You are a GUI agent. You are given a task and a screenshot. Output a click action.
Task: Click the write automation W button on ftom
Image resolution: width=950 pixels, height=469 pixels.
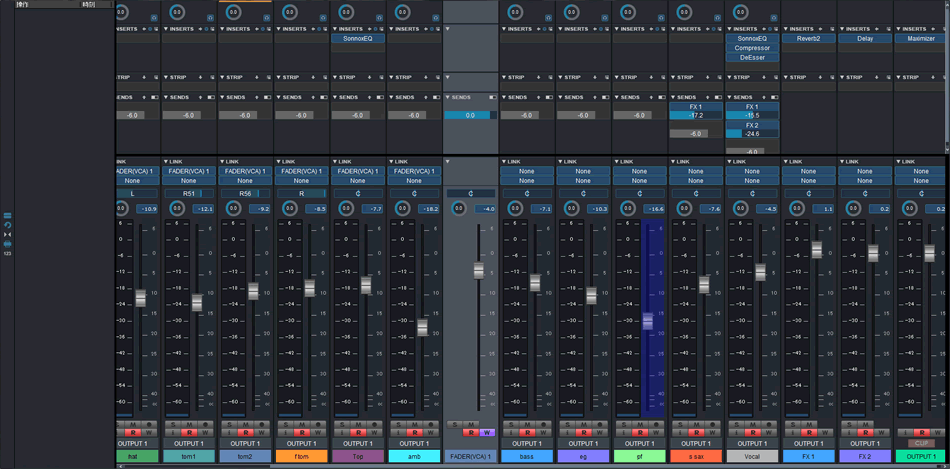click(x=319, y=433)
